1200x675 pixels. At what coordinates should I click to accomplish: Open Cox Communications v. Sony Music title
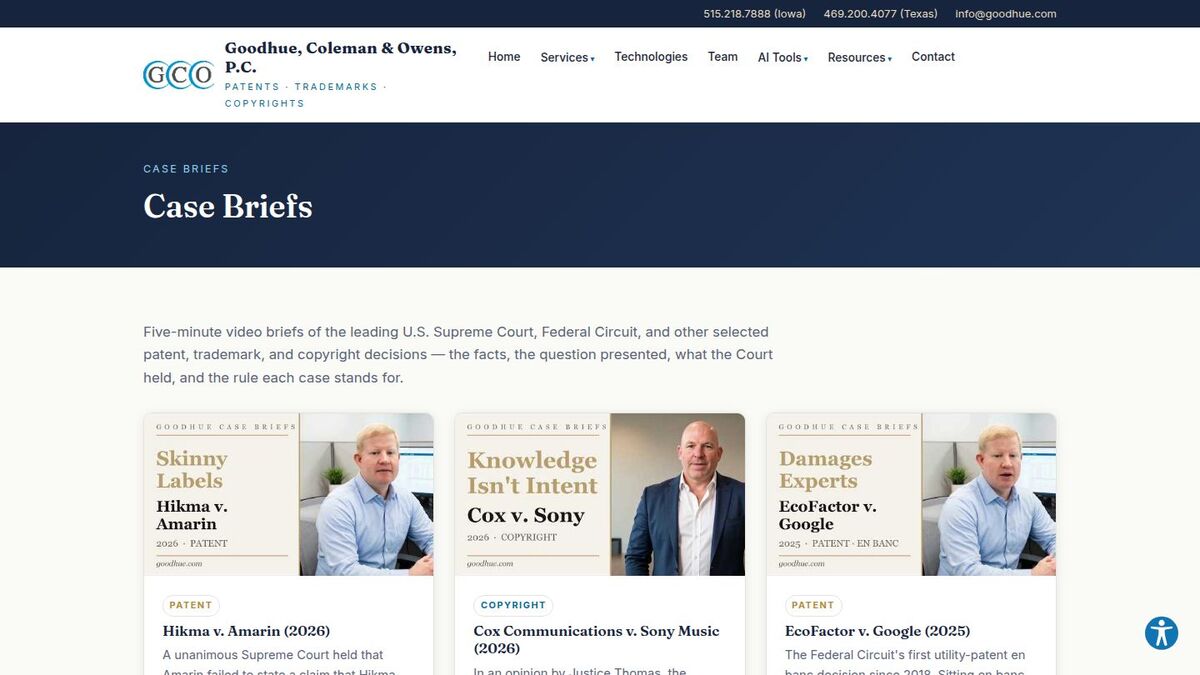596,639
